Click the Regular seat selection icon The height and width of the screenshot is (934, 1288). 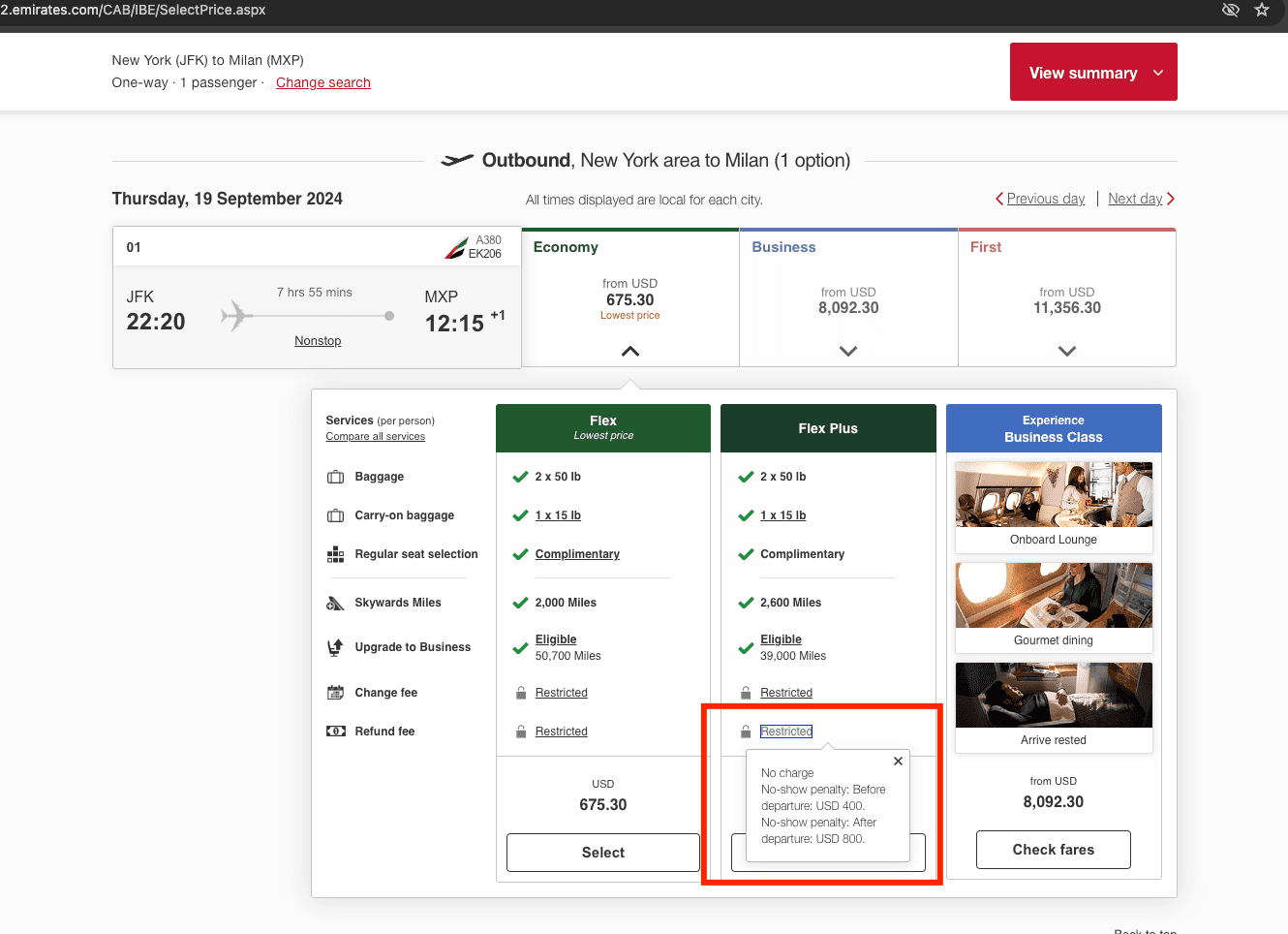336,554
